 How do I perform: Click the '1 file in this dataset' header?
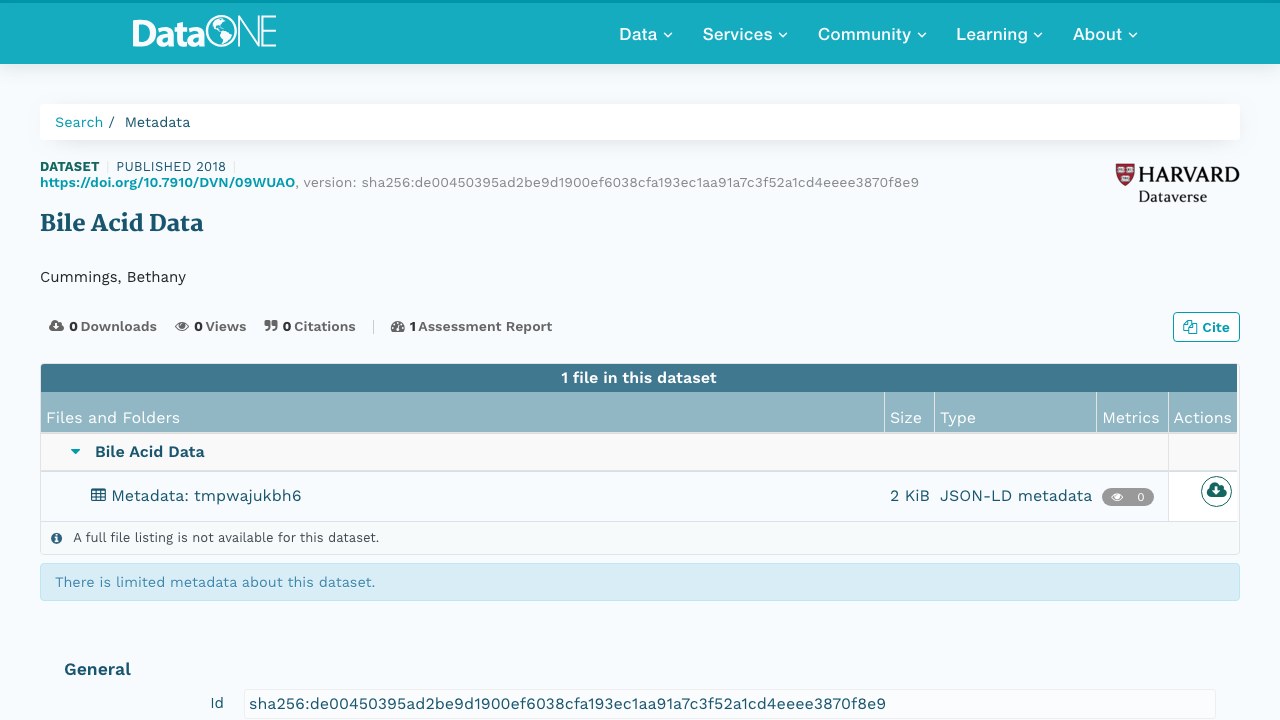639,378
